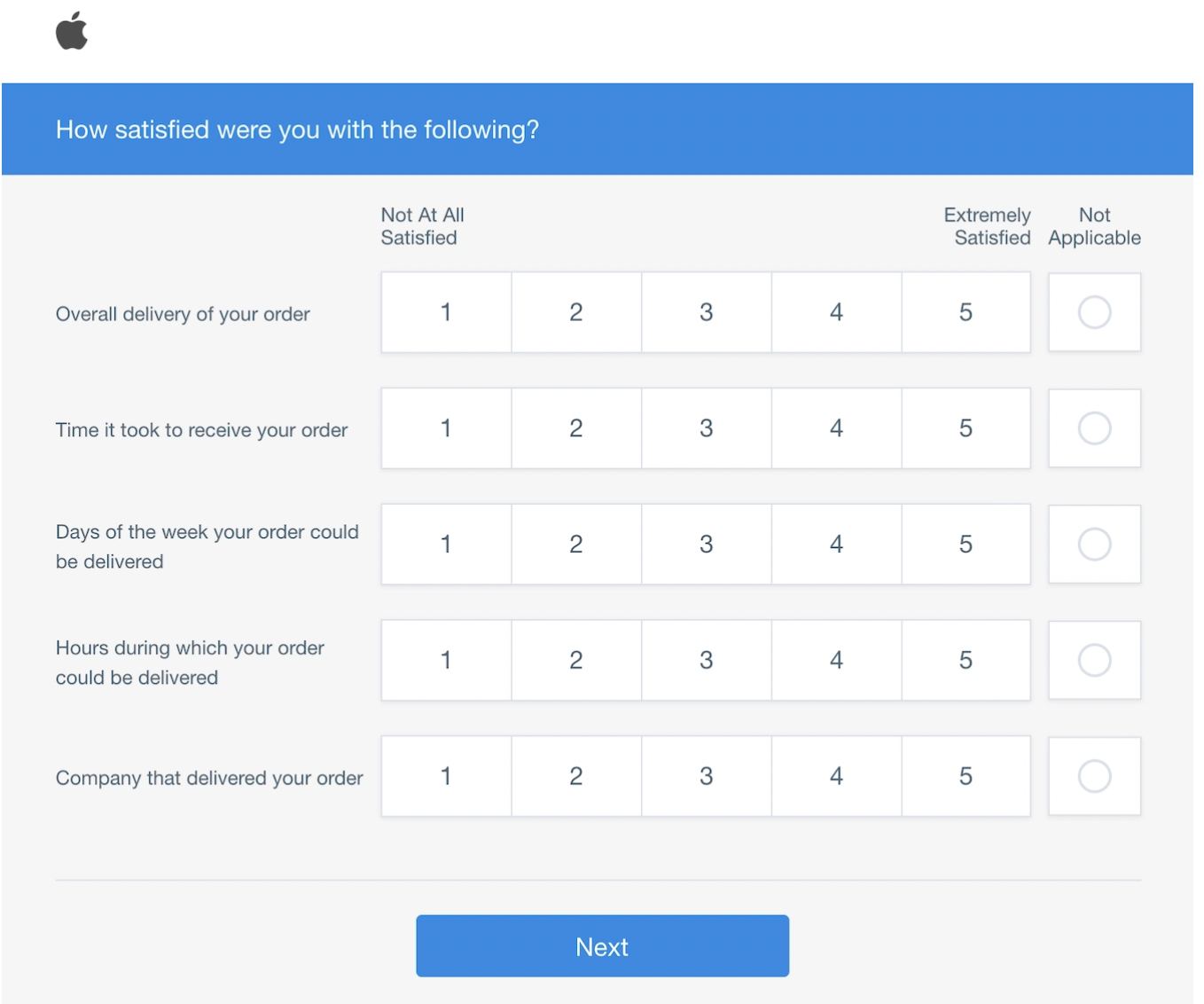
Task: Rate overall delivery of your order 3
Action: (707, 312)
